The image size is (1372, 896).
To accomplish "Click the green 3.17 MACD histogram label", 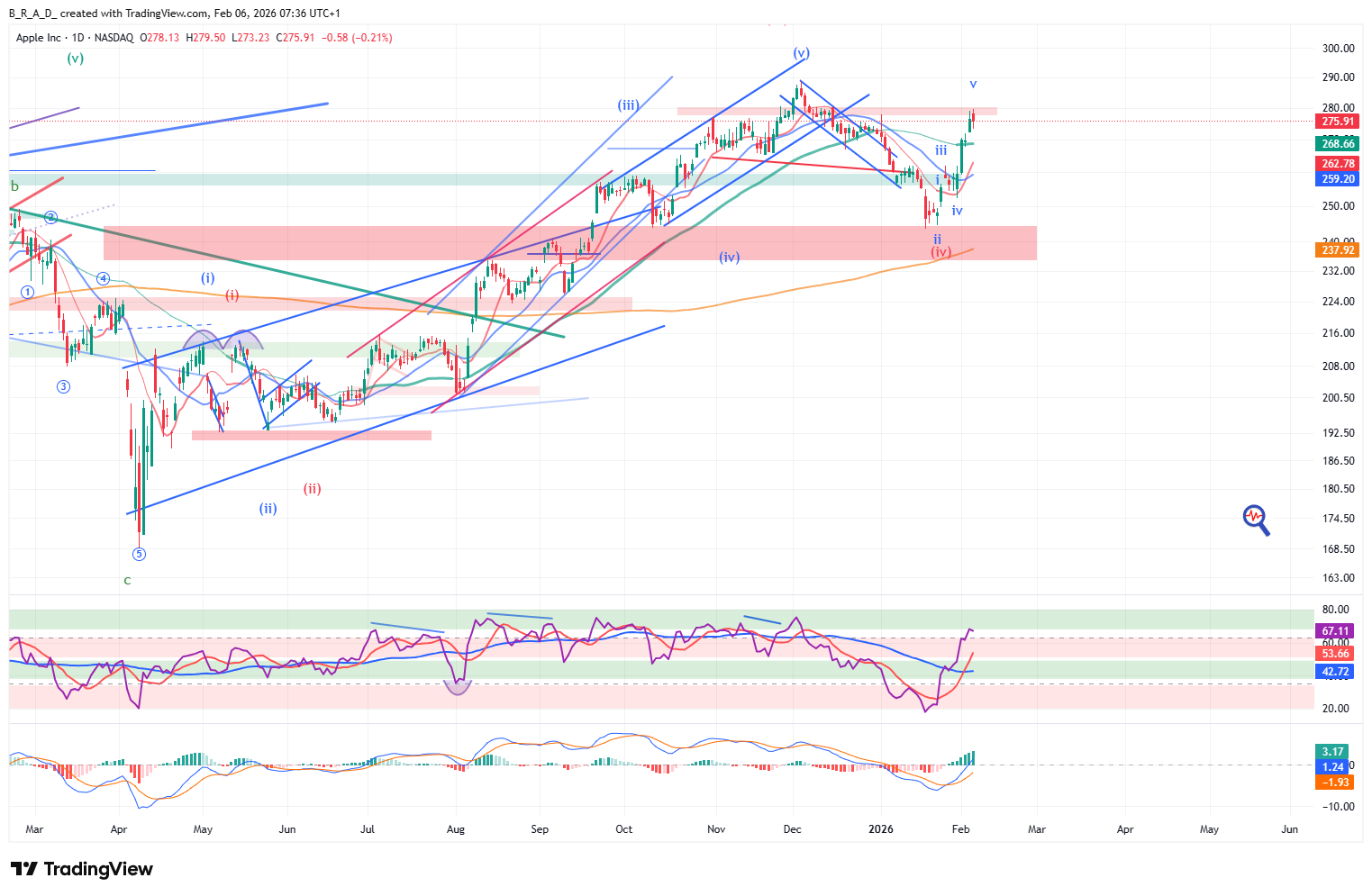I will pos(1333,752).
